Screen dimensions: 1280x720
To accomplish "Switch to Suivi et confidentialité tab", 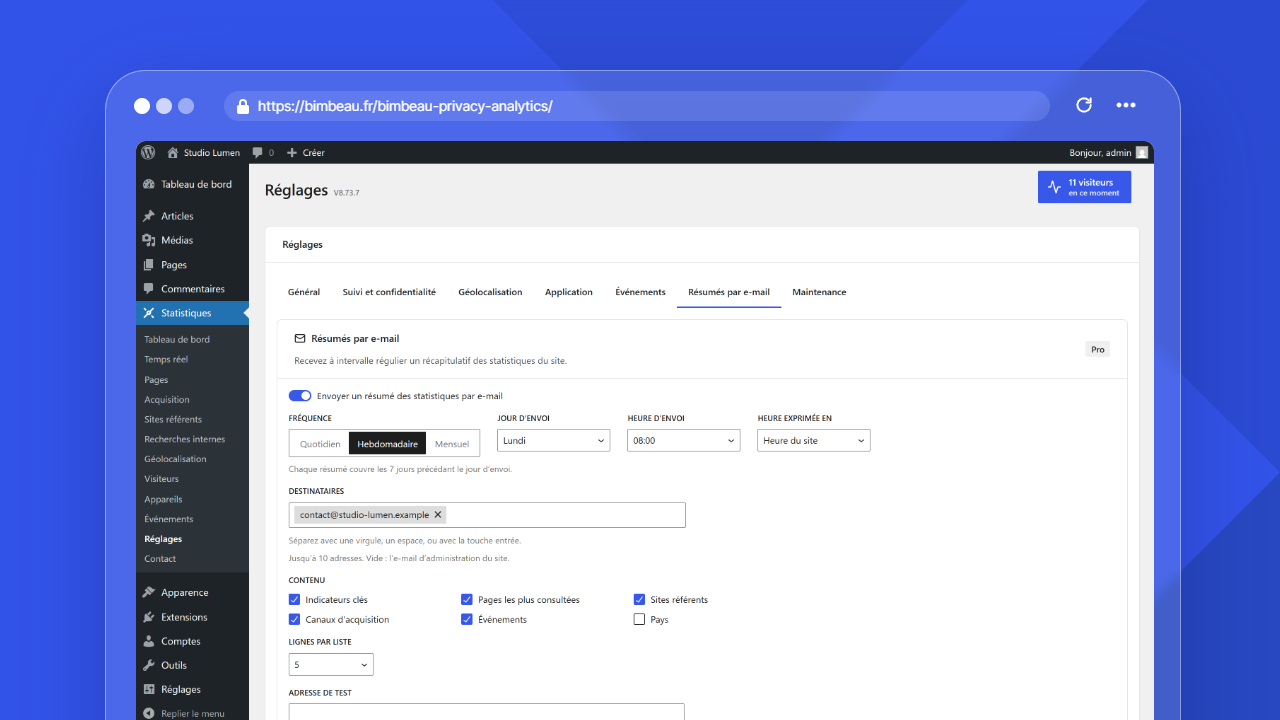I will (389, 292).
